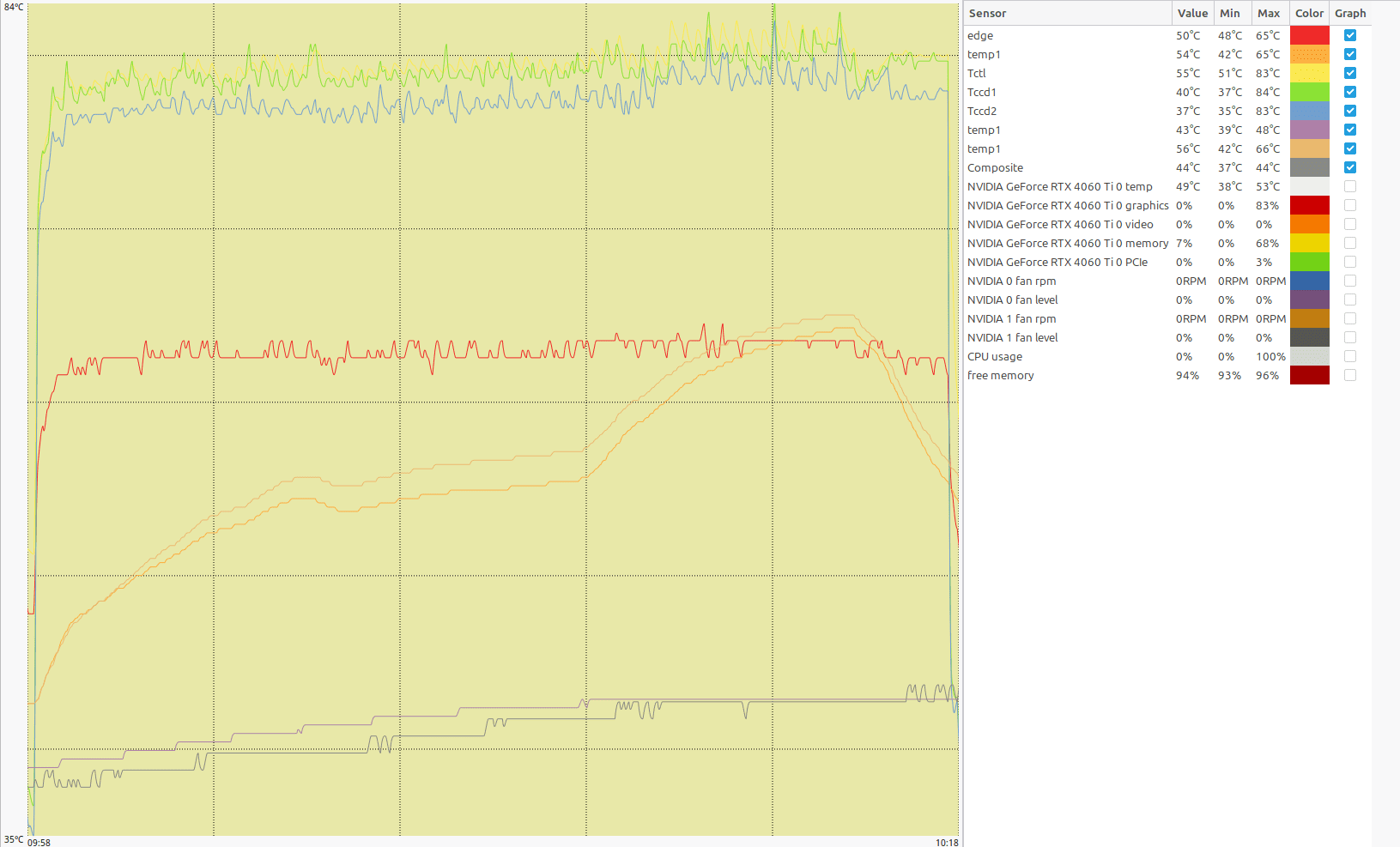Toggle the Tctl graph checkbox
1400x847 pixels.
point(1350,73)
